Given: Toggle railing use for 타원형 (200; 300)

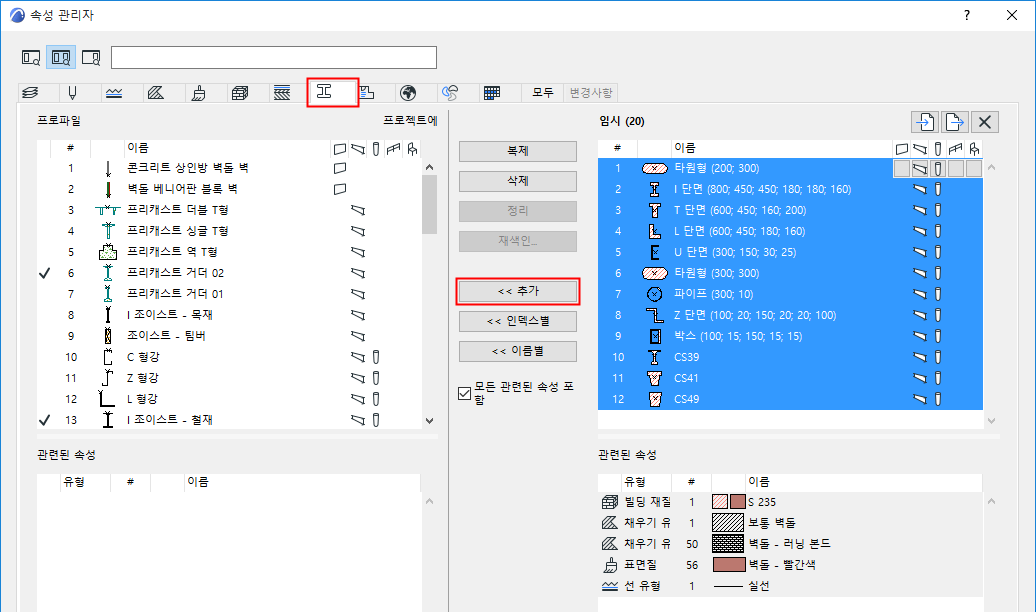Looking at the screenshot, I should [955, 168].
